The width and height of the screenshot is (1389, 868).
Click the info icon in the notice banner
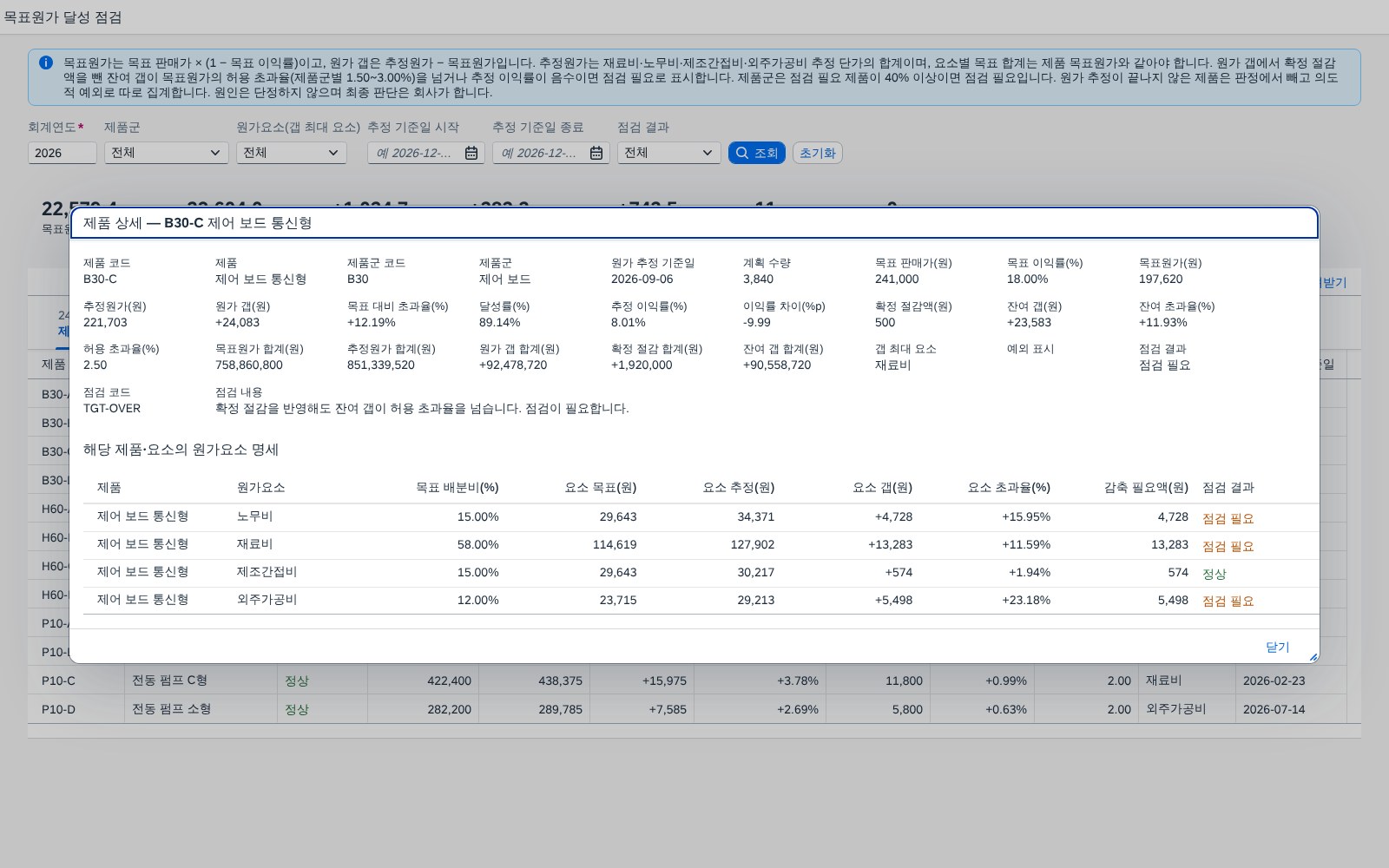pyautogui.click(x=46, y=62)
